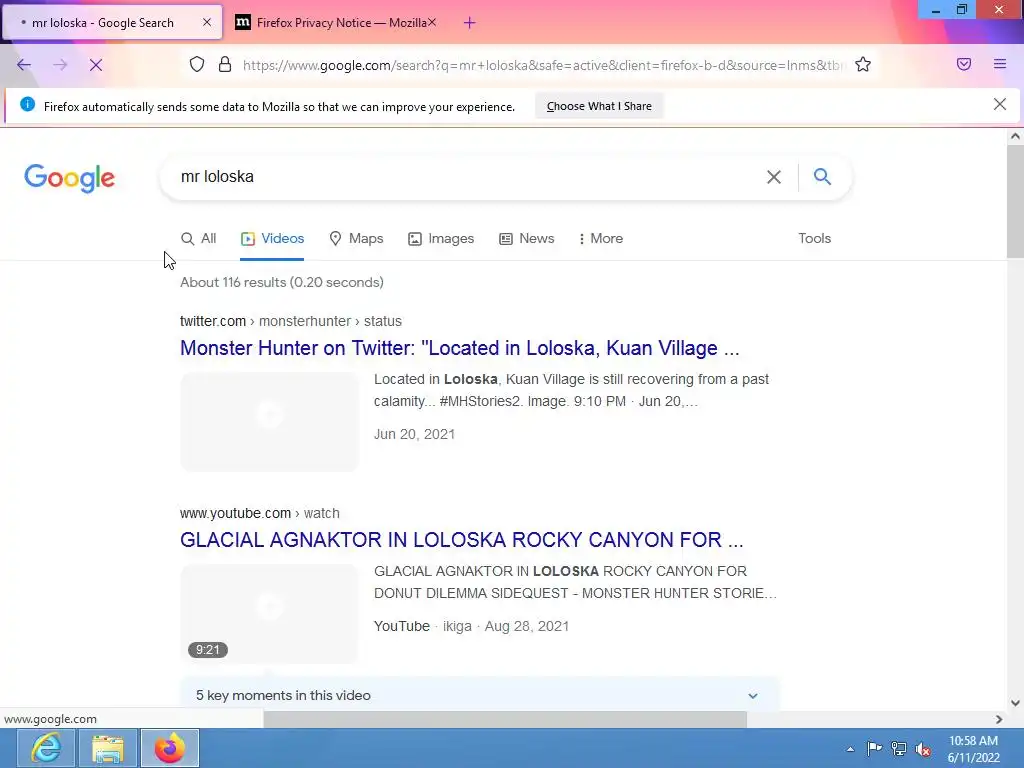Click 'About 116 results (0.20 seconds)' text
This screenshot has height=768, width=1024.
(281, 282)
